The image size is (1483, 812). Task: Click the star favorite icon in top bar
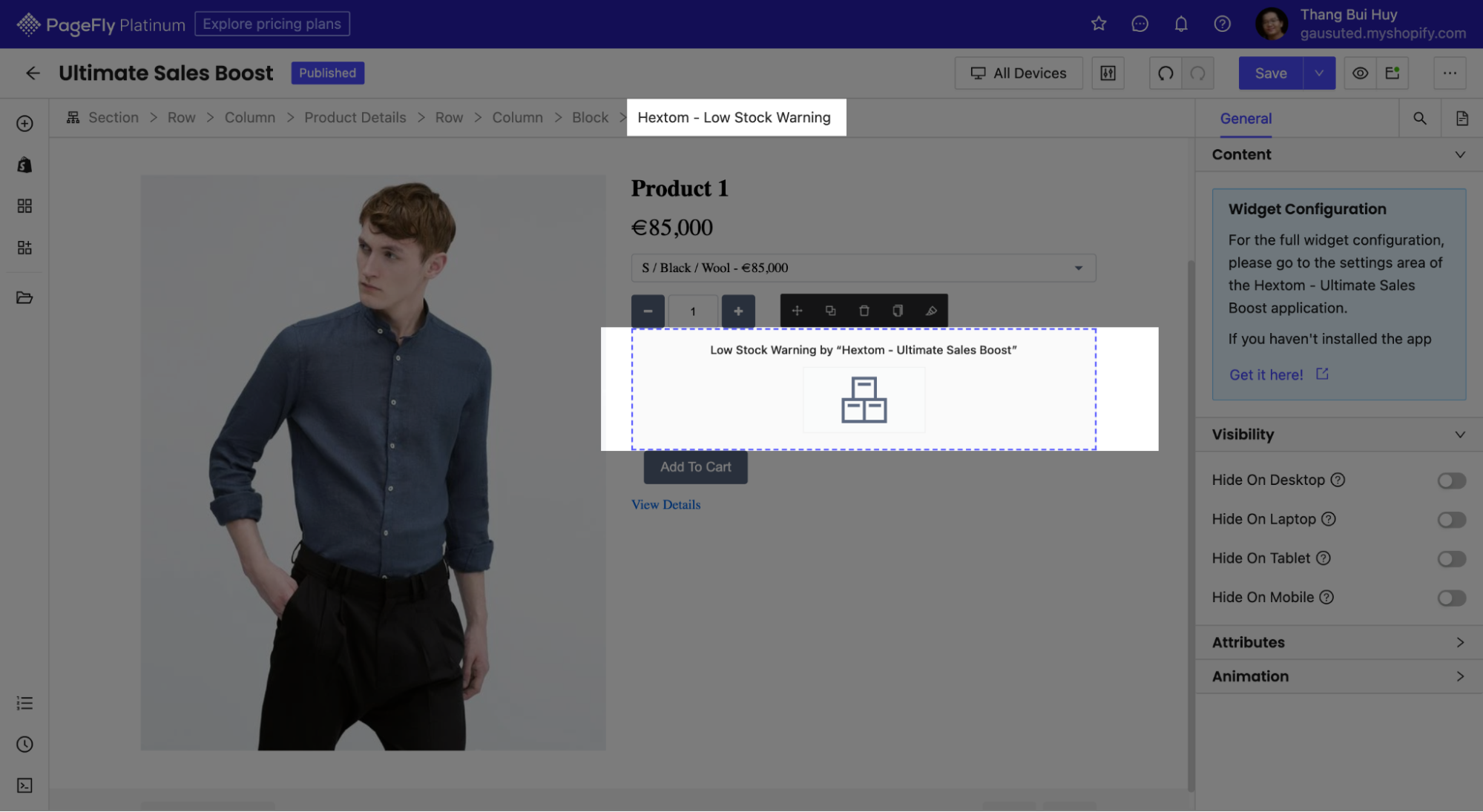click(x=1099, y=24)
